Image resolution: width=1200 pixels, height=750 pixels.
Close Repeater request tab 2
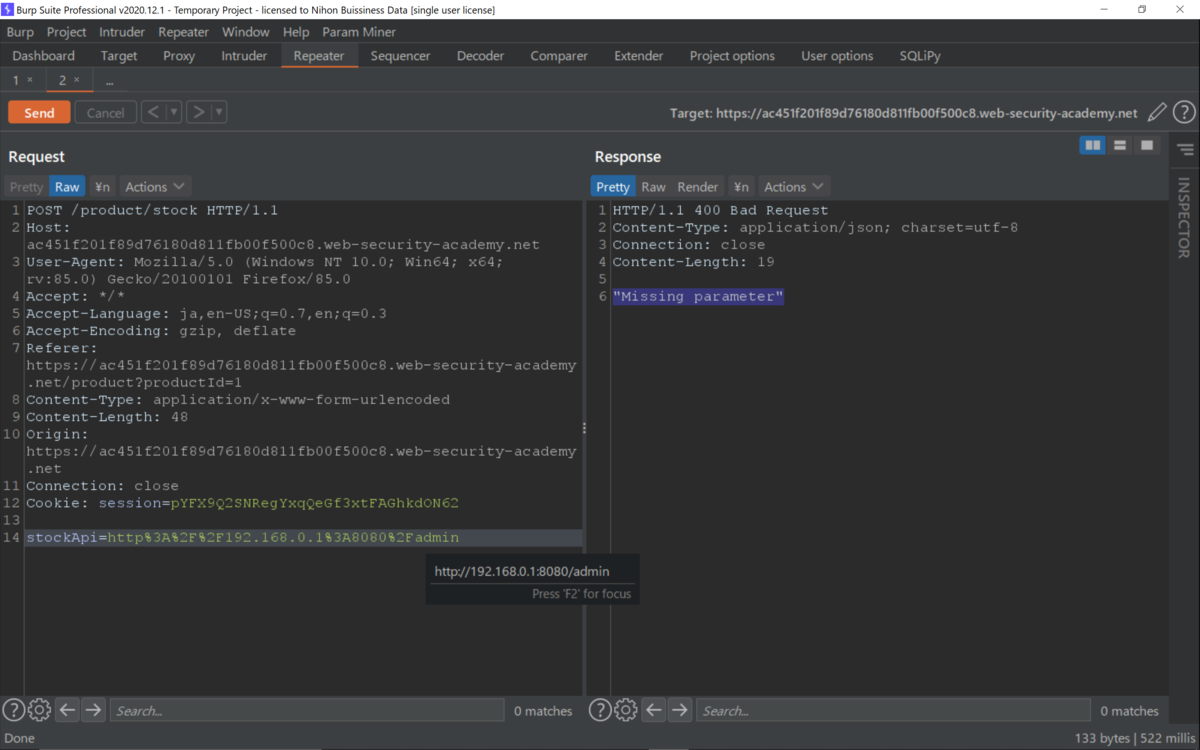[77, 80]
